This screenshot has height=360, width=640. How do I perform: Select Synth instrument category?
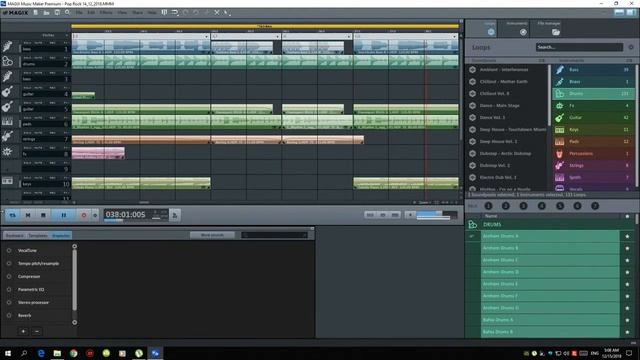[593, 178]
